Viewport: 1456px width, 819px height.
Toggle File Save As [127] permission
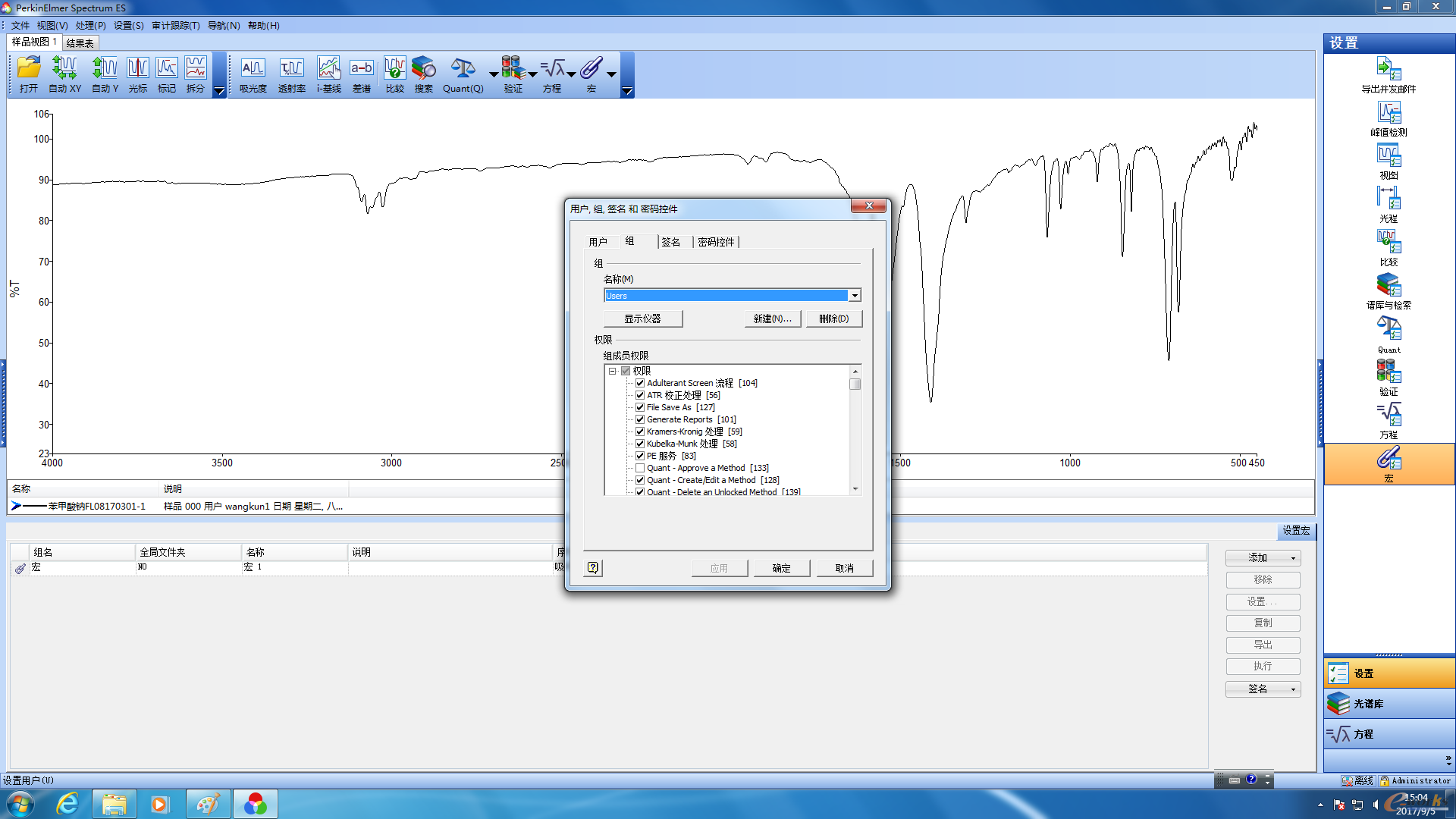(640, 407)
